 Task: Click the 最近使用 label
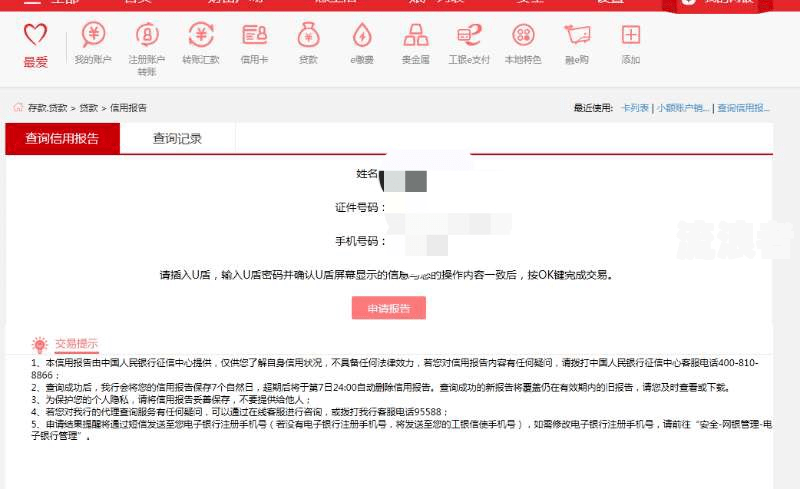[593, 108]
